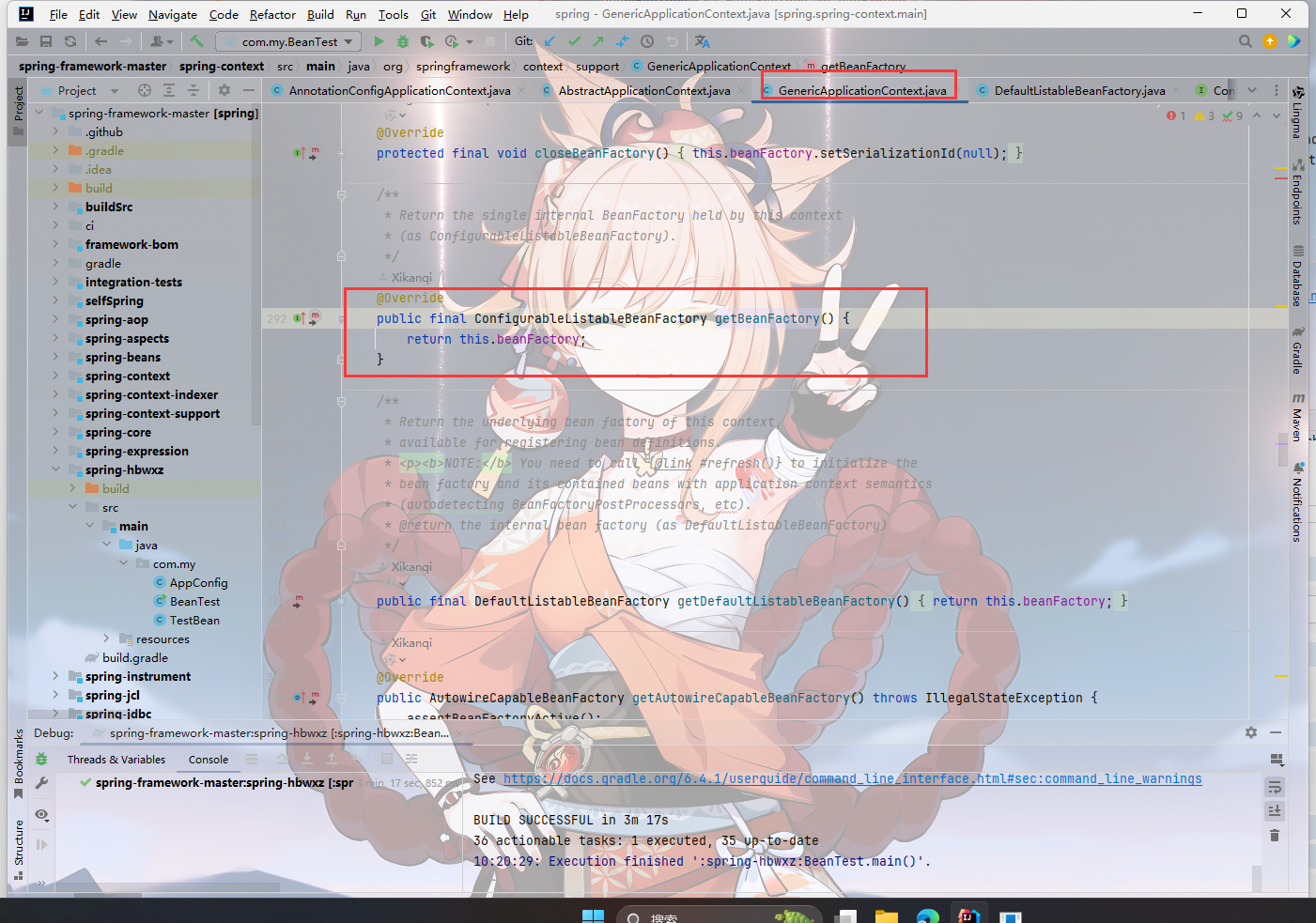Open the user profile dropdown in toolbar
1316x923 pixels.
coord(162,41)
